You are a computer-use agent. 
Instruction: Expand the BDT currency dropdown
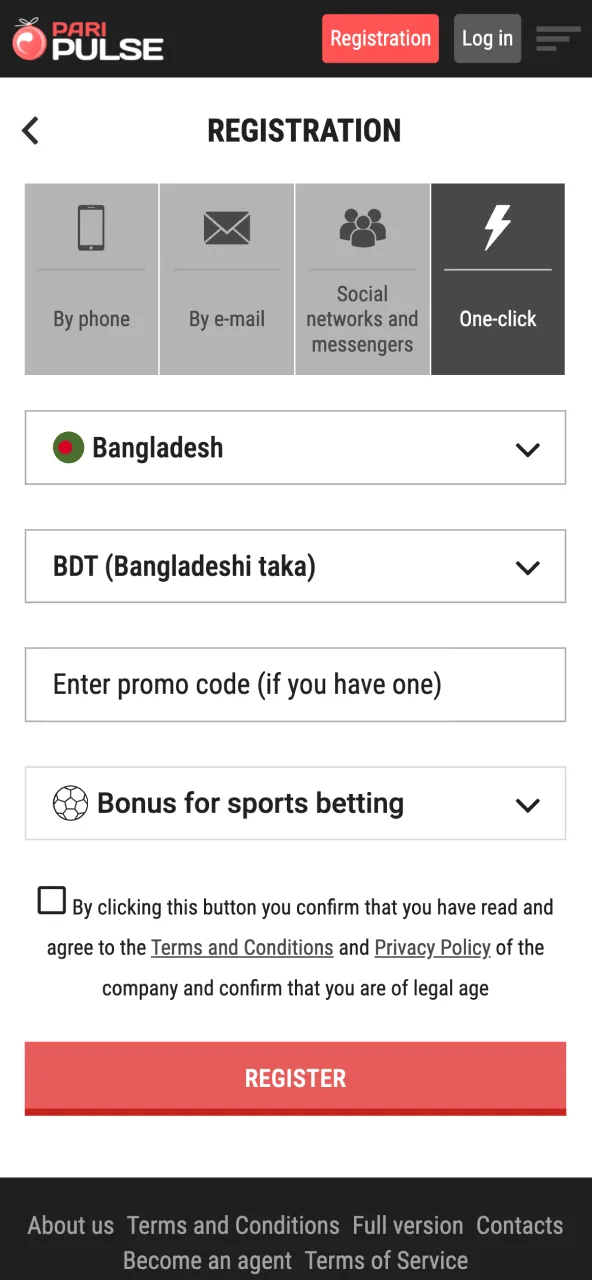[295, 566]
